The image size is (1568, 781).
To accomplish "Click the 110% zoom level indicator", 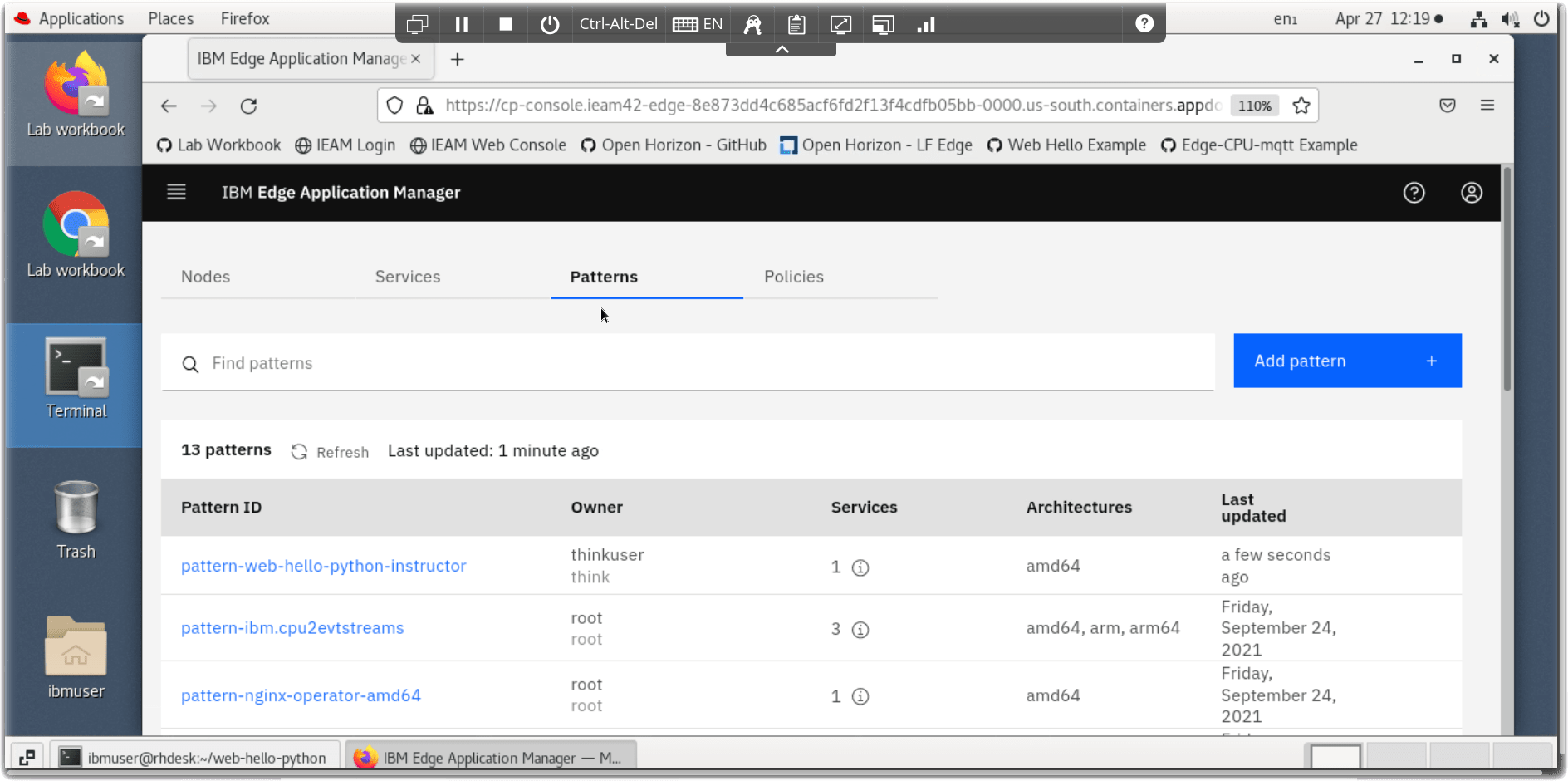I will click(x=1254, y=106).
